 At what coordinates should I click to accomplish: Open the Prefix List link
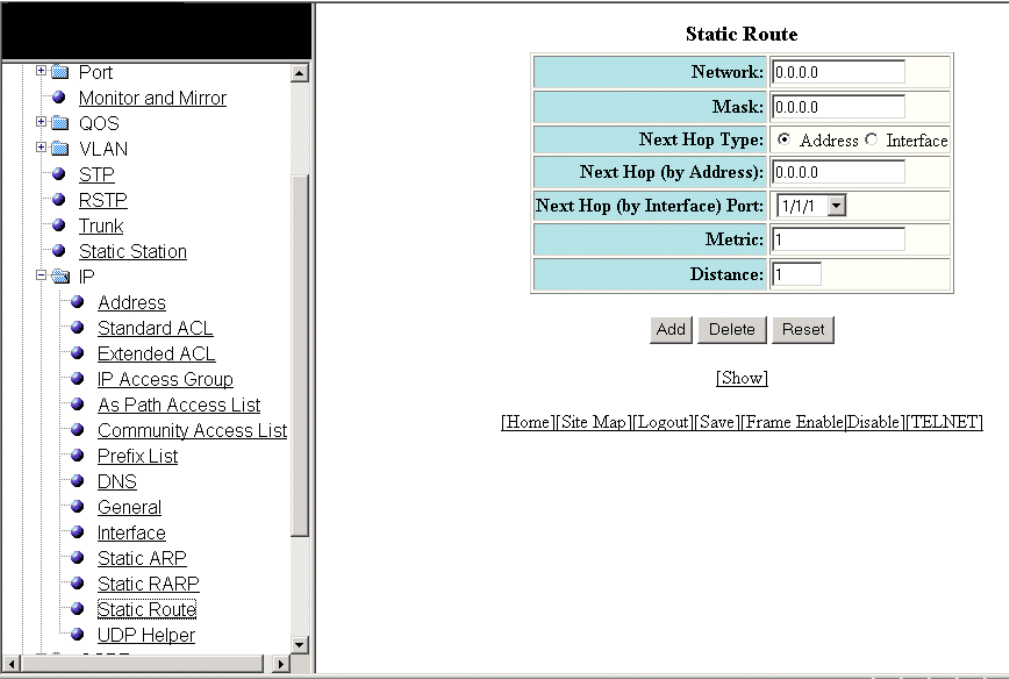(x=138, y=456)
